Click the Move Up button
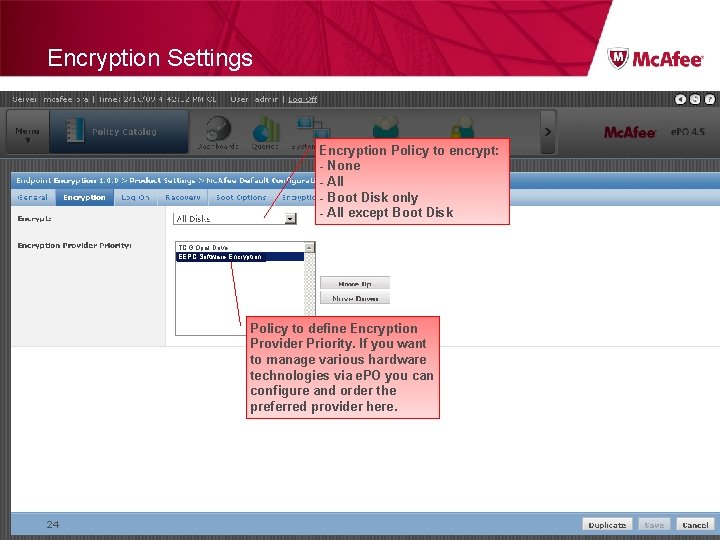Screen dimensions: 720x540 coord(354,284)
